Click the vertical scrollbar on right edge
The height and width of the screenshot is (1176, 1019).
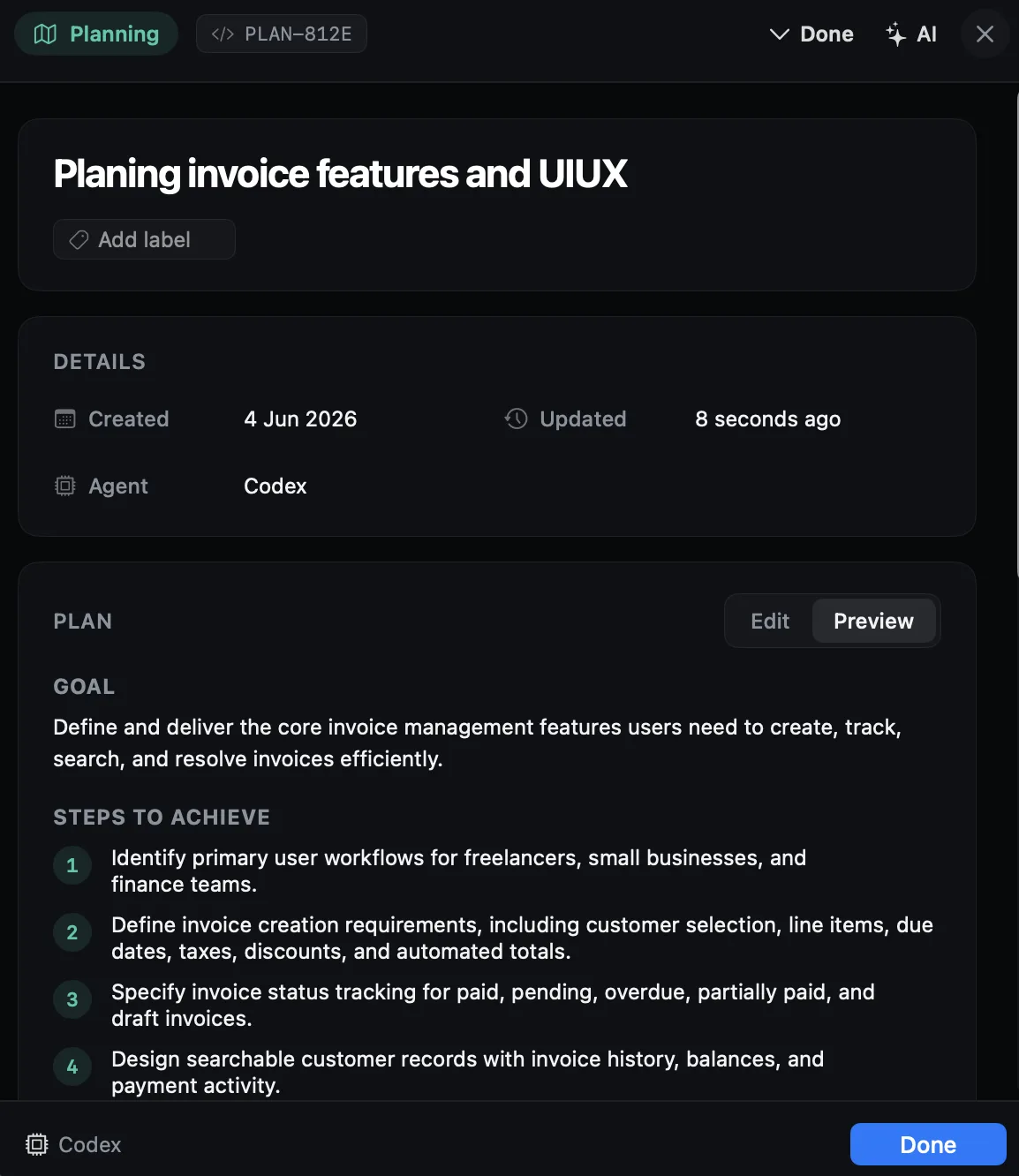click(1016, 335)
